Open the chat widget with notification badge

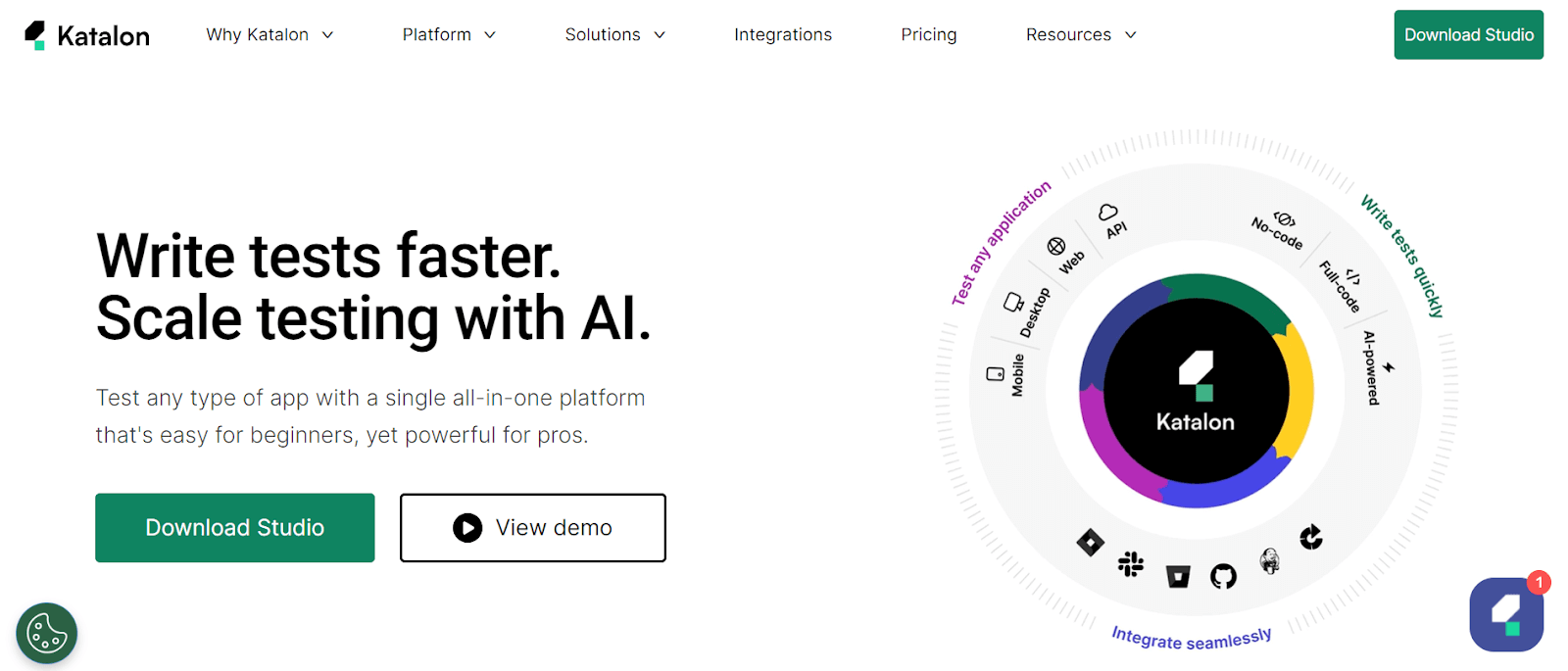coord(1506,614)
